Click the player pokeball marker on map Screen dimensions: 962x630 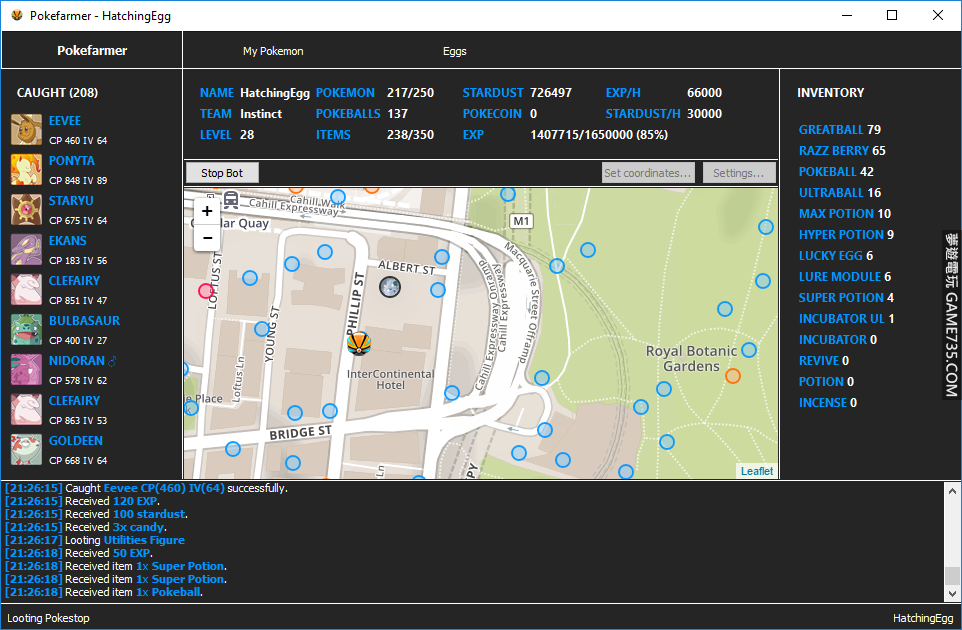359,344
